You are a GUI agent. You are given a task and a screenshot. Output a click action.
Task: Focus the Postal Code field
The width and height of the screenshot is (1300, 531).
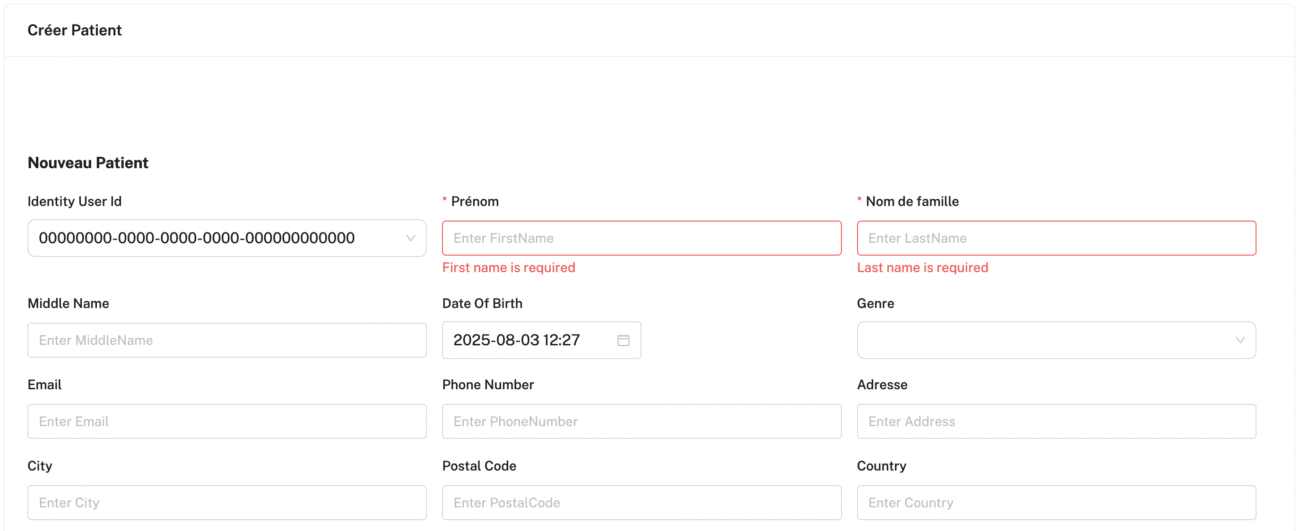(x=642, y=503)
